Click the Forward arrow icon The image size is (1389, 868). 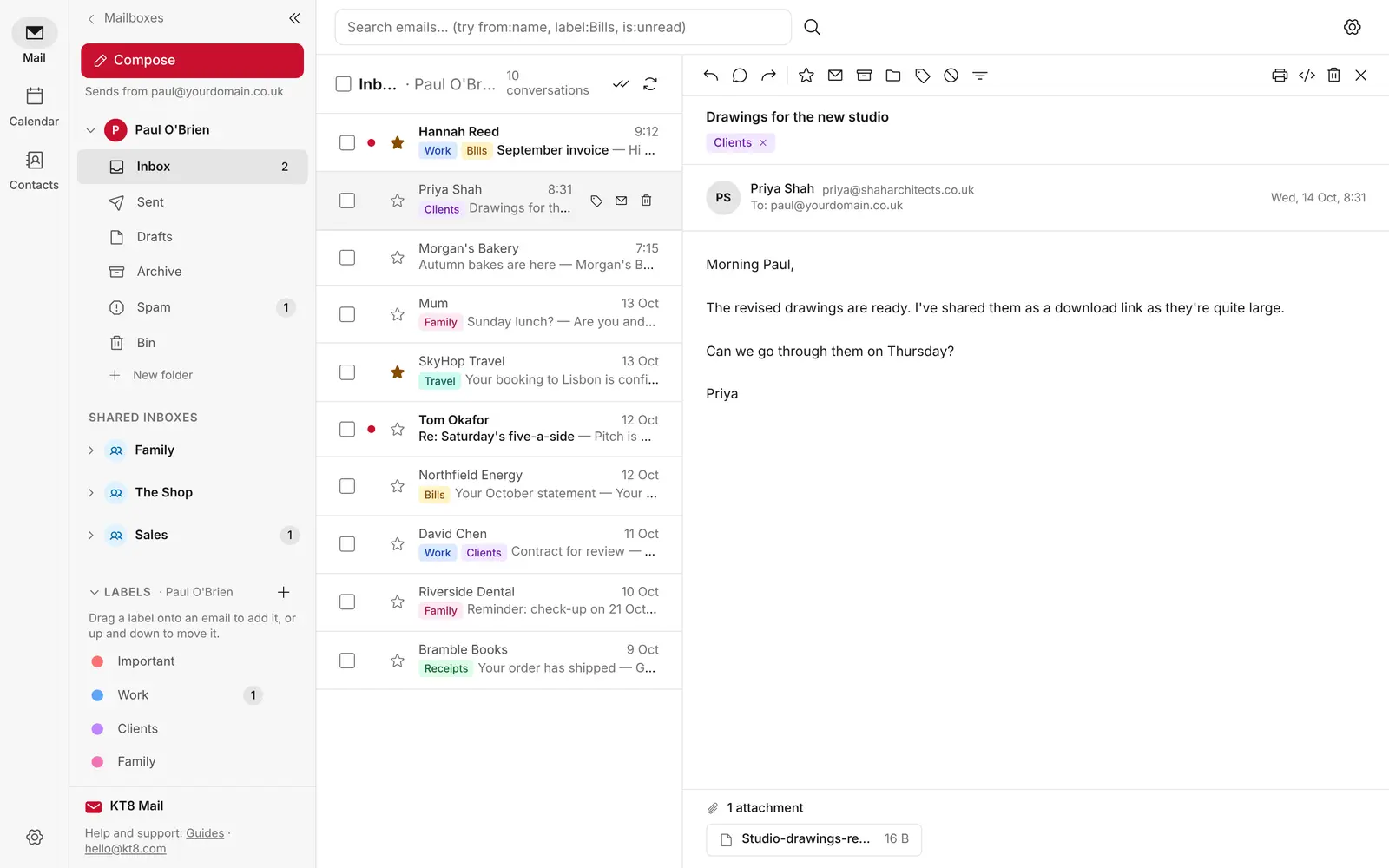point(768,76)
